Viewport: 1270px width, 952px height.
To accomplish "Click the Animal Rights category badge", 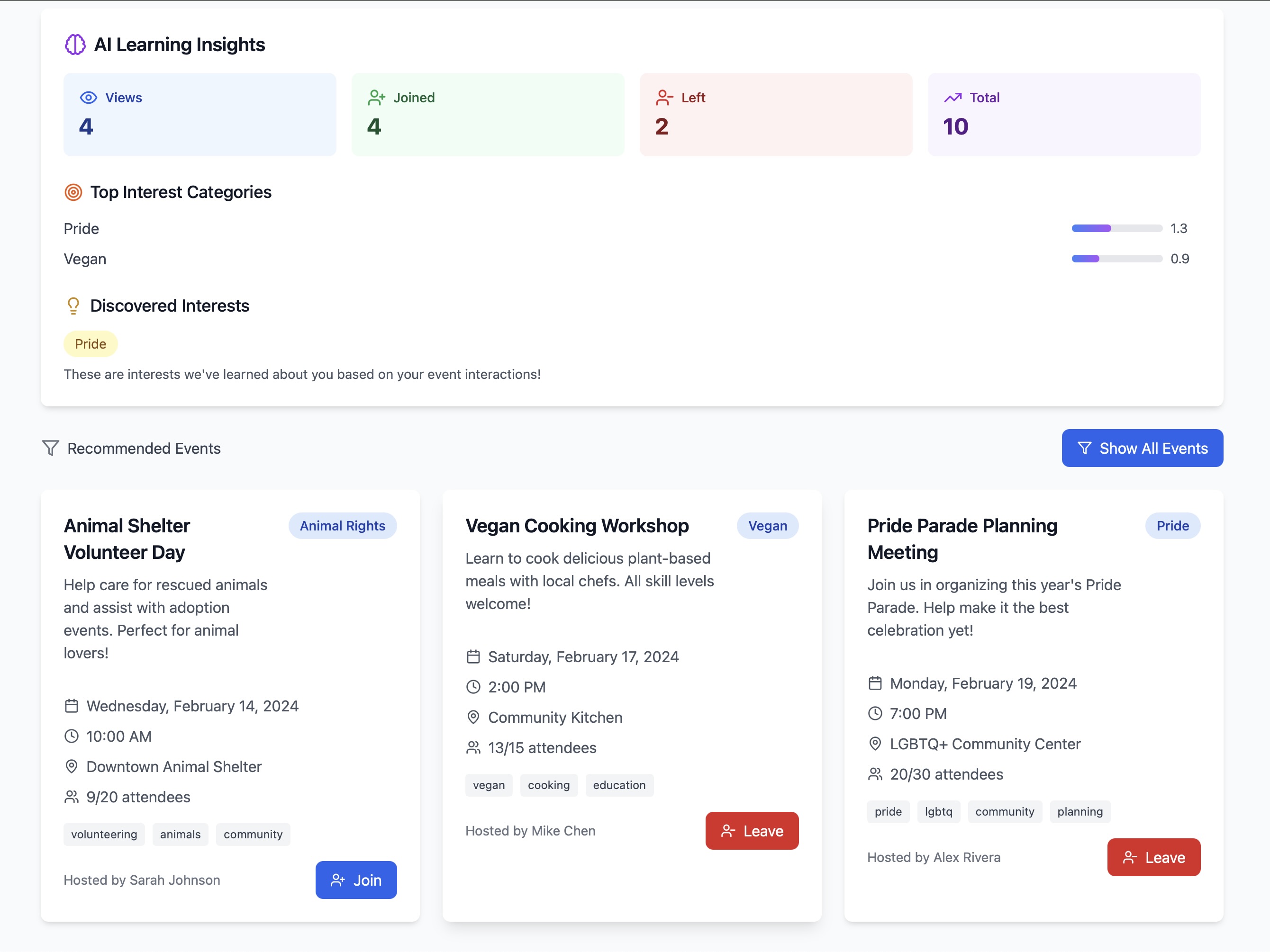I will point(342,526).
